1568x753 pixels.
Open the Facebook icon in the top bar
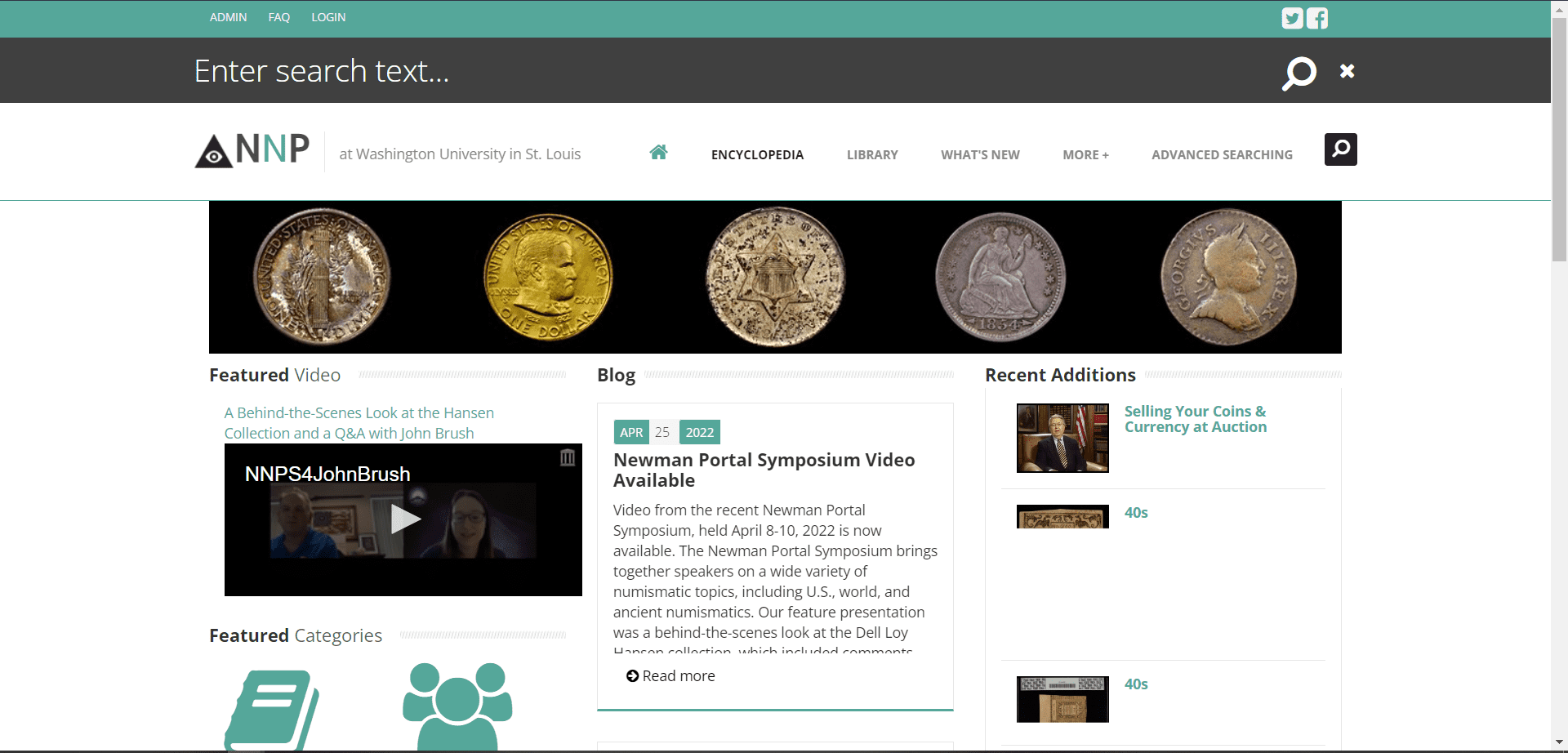[1316, 18]
